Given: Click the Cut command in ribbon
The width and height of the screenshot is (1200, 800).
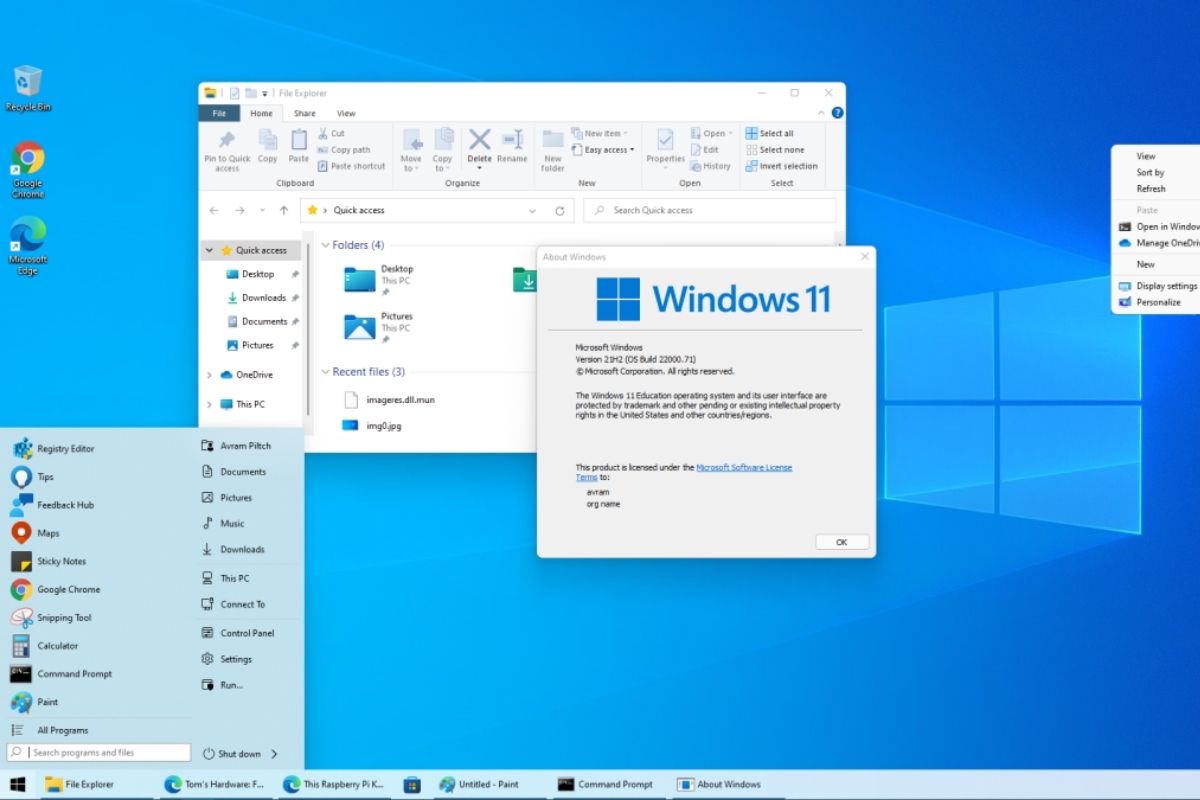Looking at the screenshot, I should (332, 133).
